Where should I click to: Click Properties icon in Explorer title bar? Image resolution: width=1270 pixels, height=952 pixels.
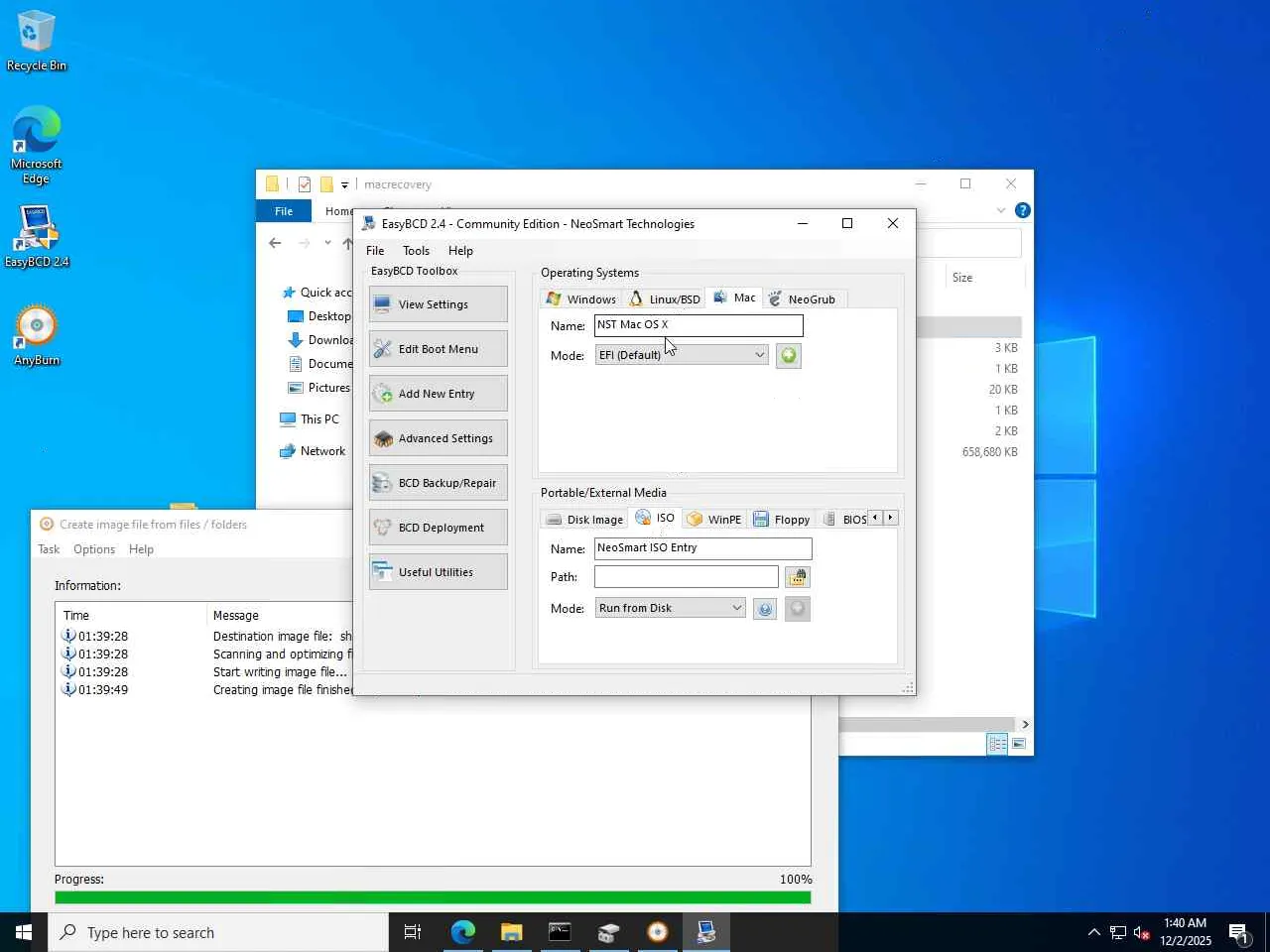pos(305,184)
